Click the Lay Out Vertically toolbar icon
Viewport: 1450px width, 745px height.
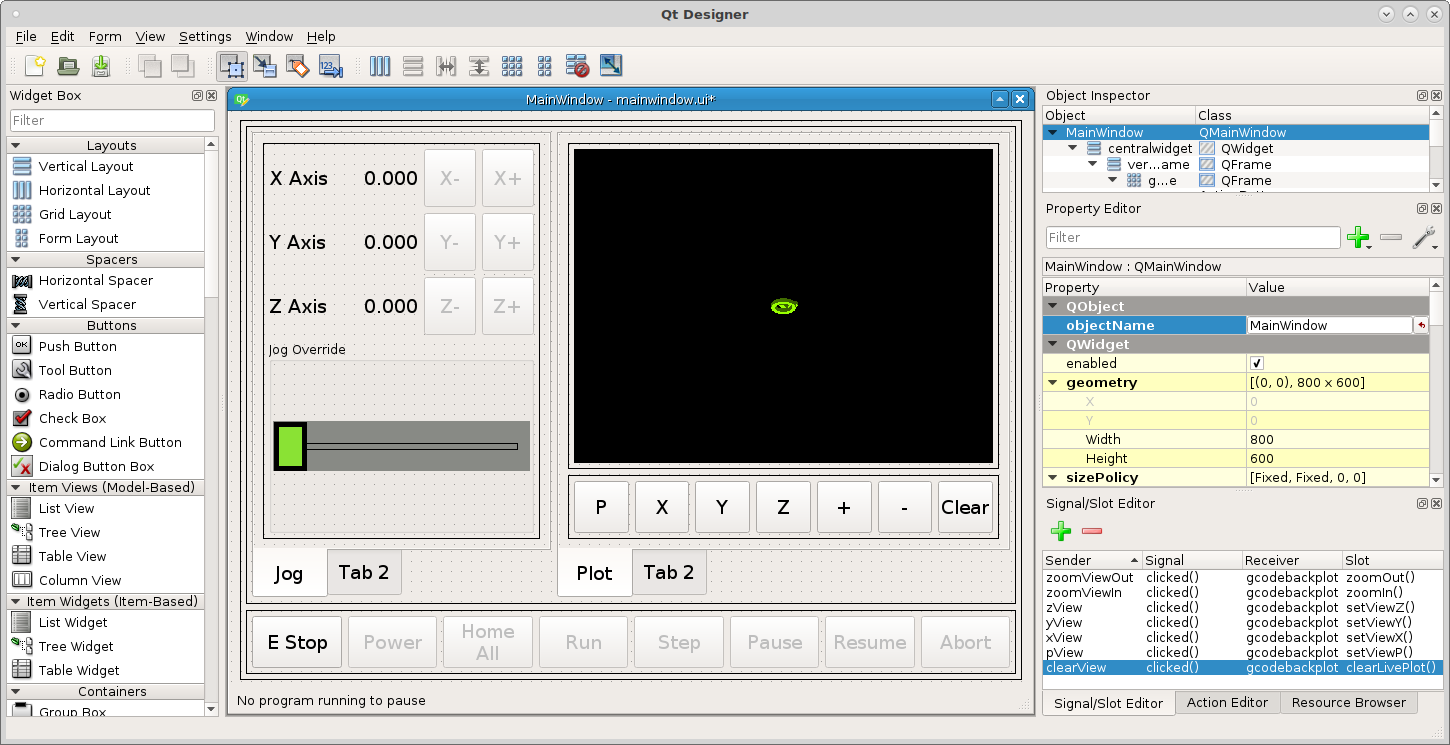click(413, 66)
